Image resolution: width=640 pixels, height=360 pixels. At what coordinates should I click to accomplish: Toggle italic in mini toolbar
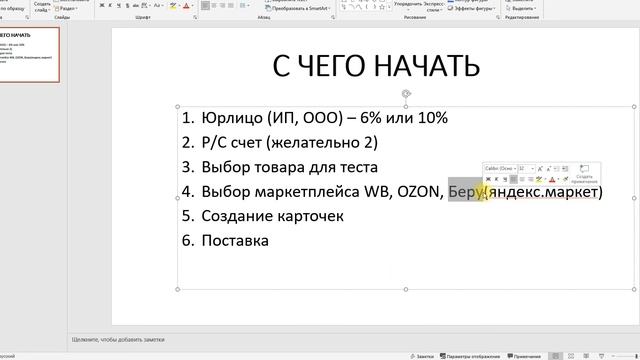click(x=497, y=179)
